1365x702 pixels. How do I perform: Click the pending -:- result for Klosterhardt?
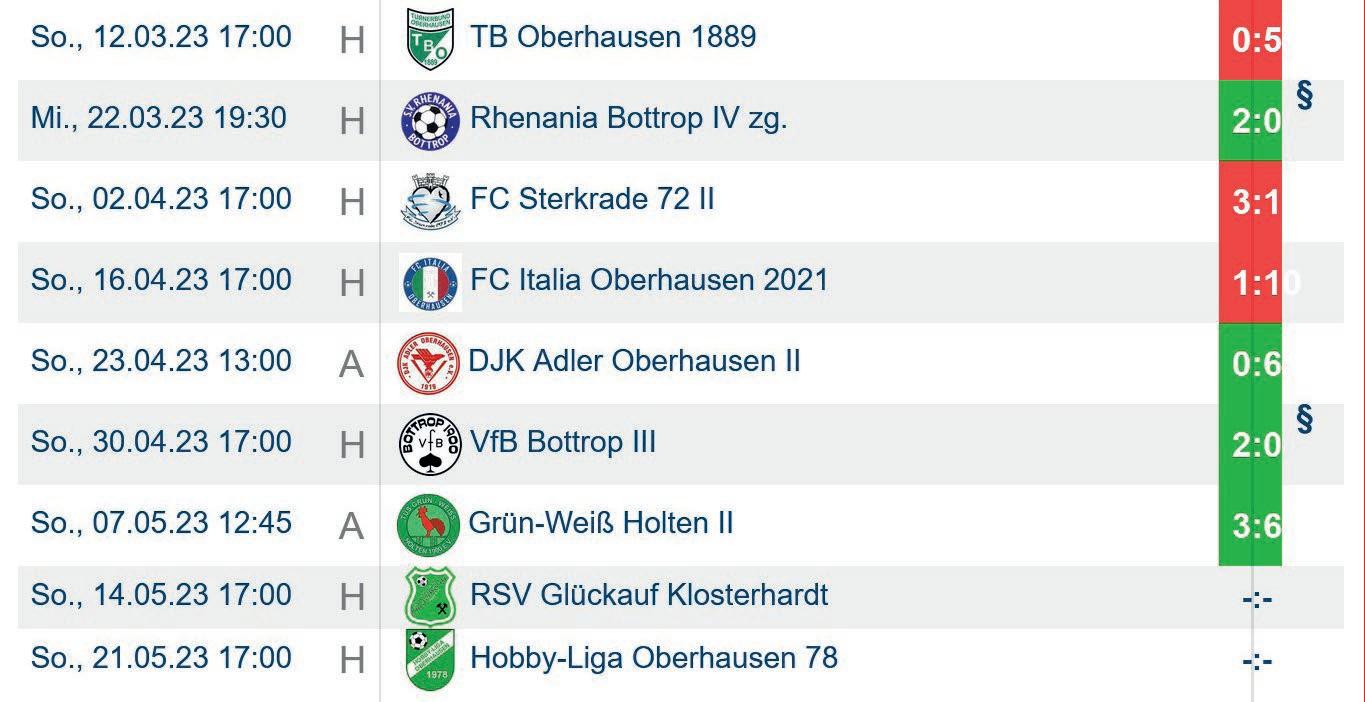(1256, 599)
